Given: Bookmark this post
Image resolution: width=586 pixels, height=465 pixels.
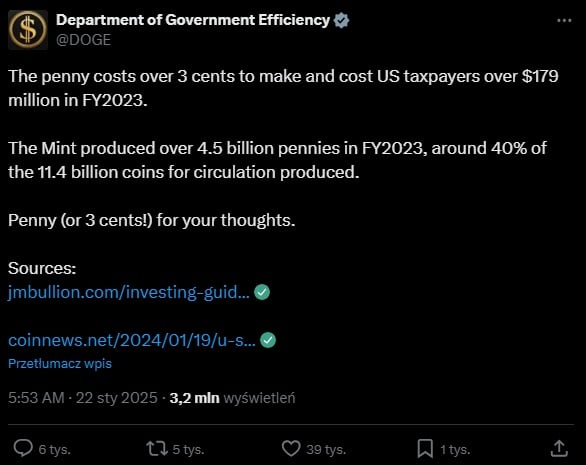Looking at the screenshot, I should point(425,449).
